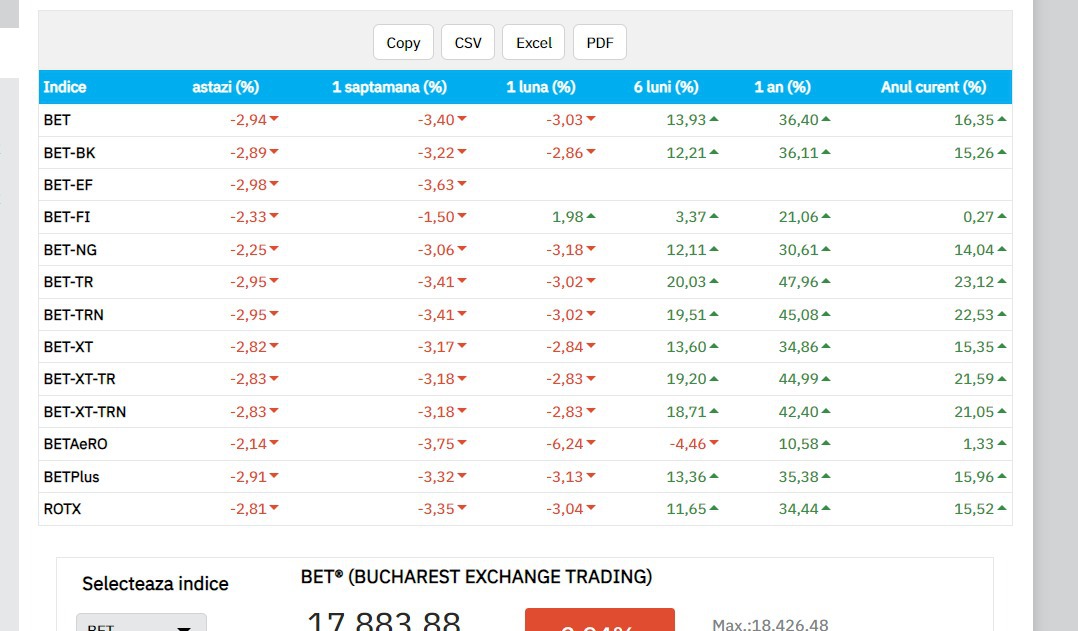Click green up arrow beside BET-BK 6 luni value
The height and width of the screenshot is (631, 1078).
coord(714,153)
